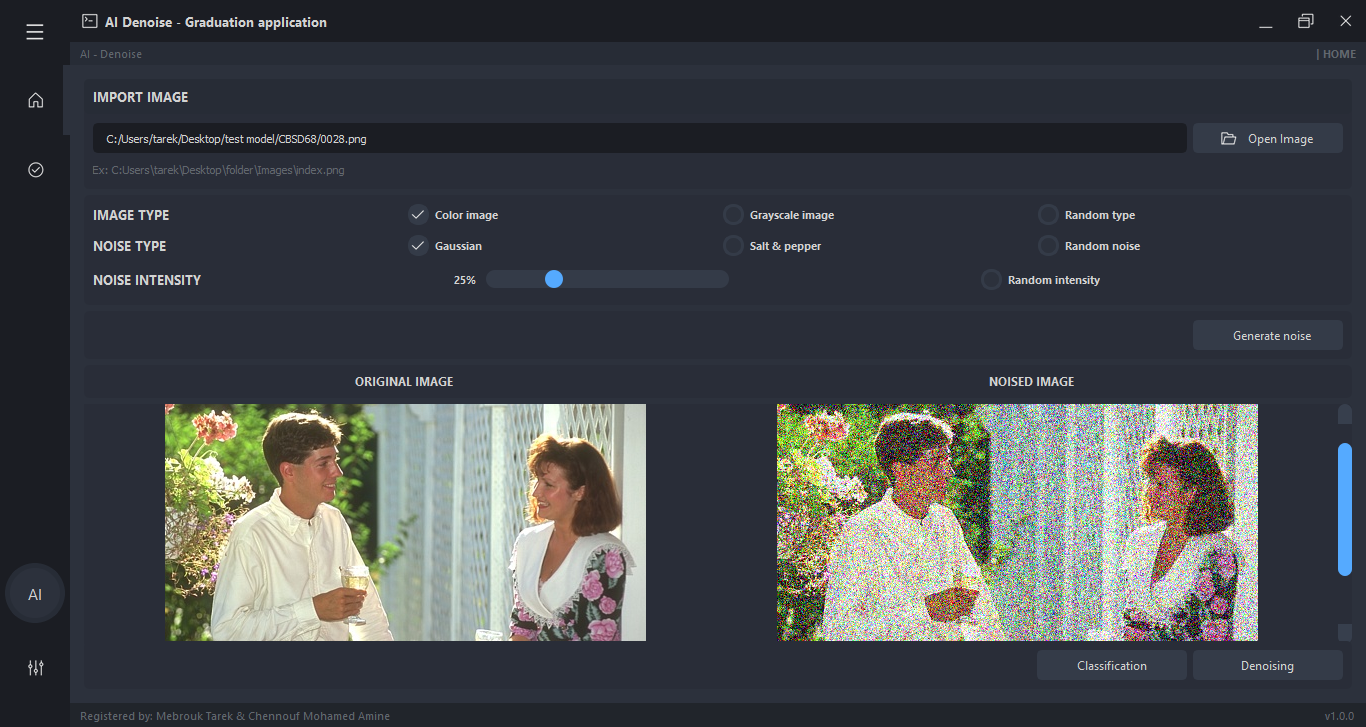Click the NOISE INTENSITY label

coord(147,280)
